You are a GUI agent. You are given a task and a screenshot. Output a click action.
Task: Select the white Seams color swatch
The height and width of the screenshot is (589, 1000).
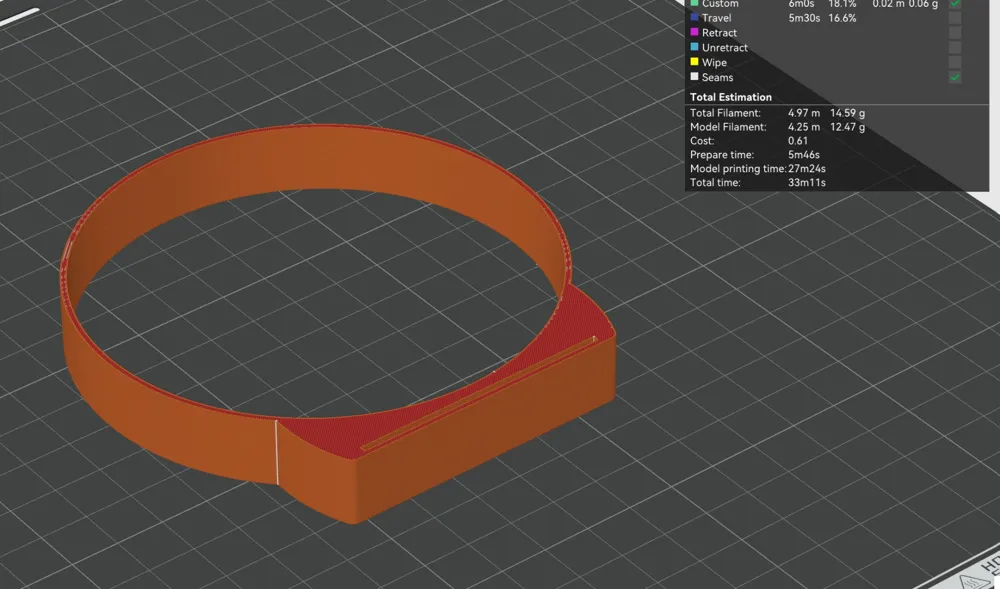tap(695, 76)
